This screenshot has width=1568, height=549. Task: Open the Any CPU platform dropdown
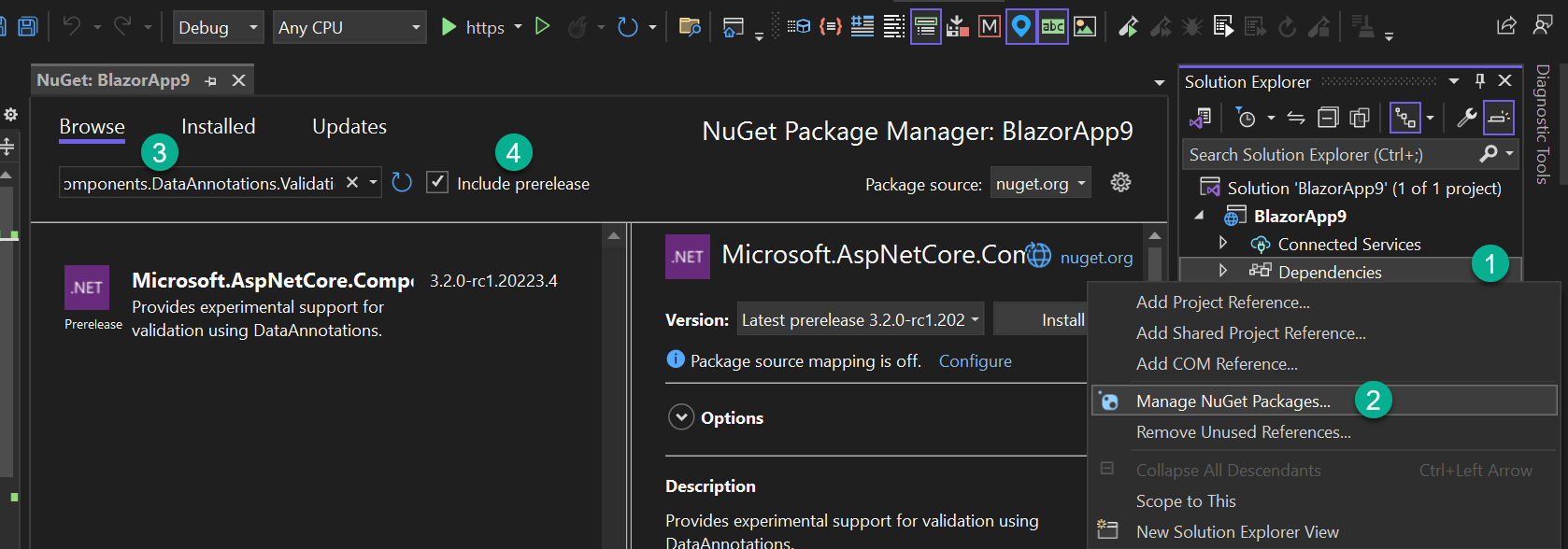[349, 27]
